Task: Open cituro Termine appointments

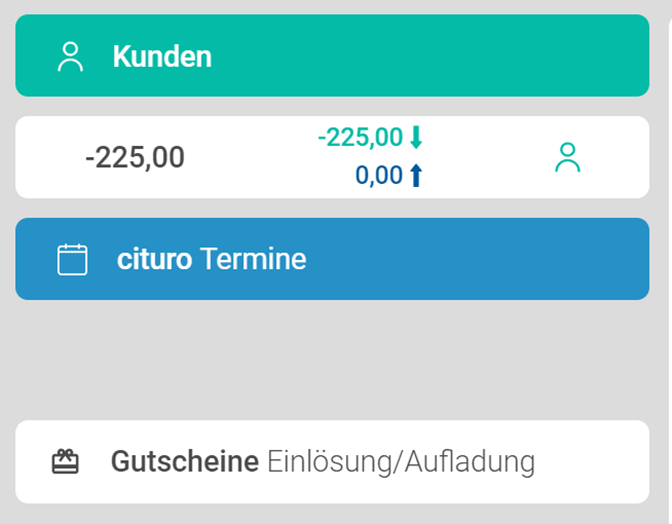Action: tap(332, 259)
